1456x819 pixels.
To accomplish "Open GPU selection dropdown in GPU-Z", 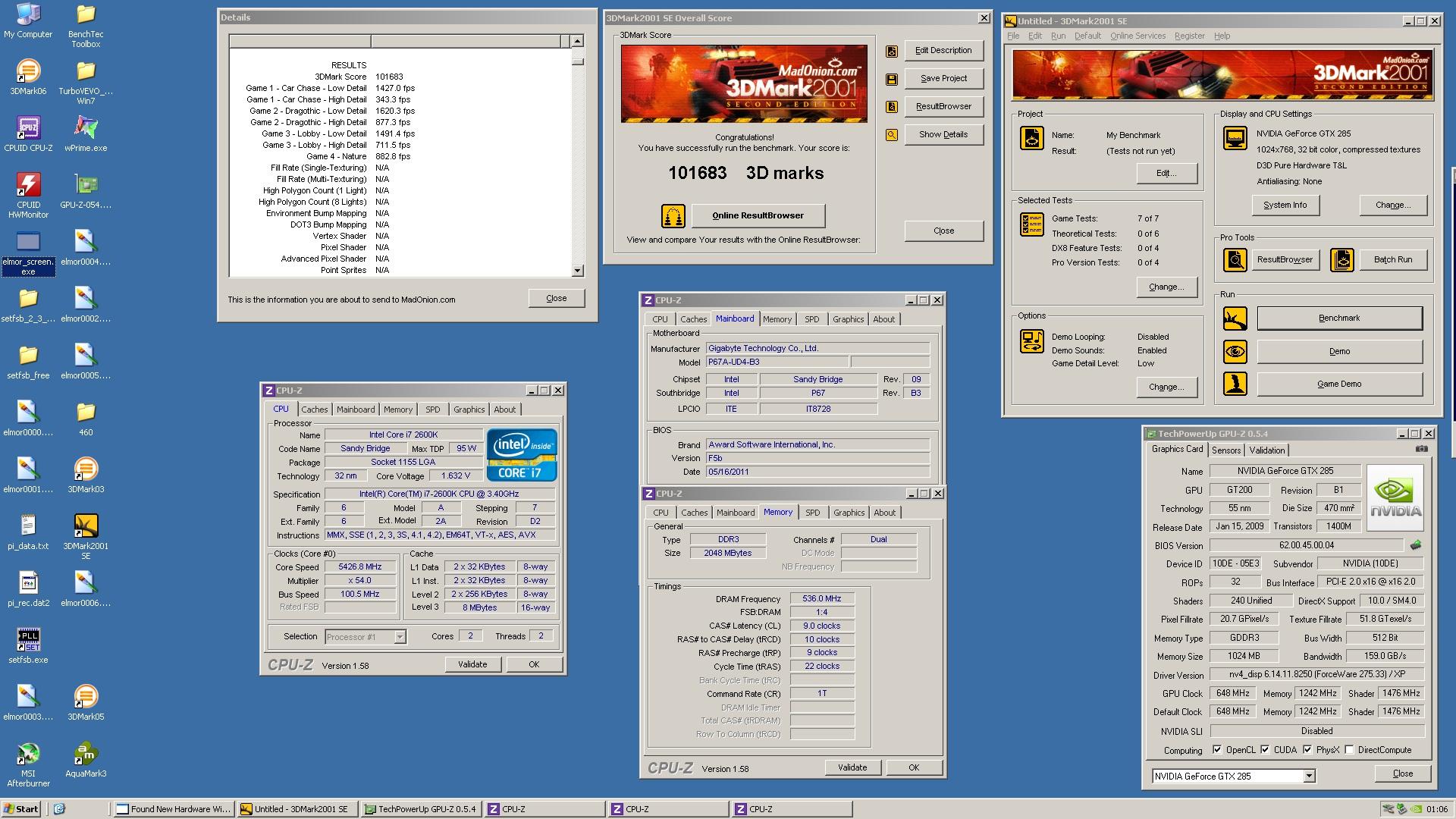I will (1309, 777).
